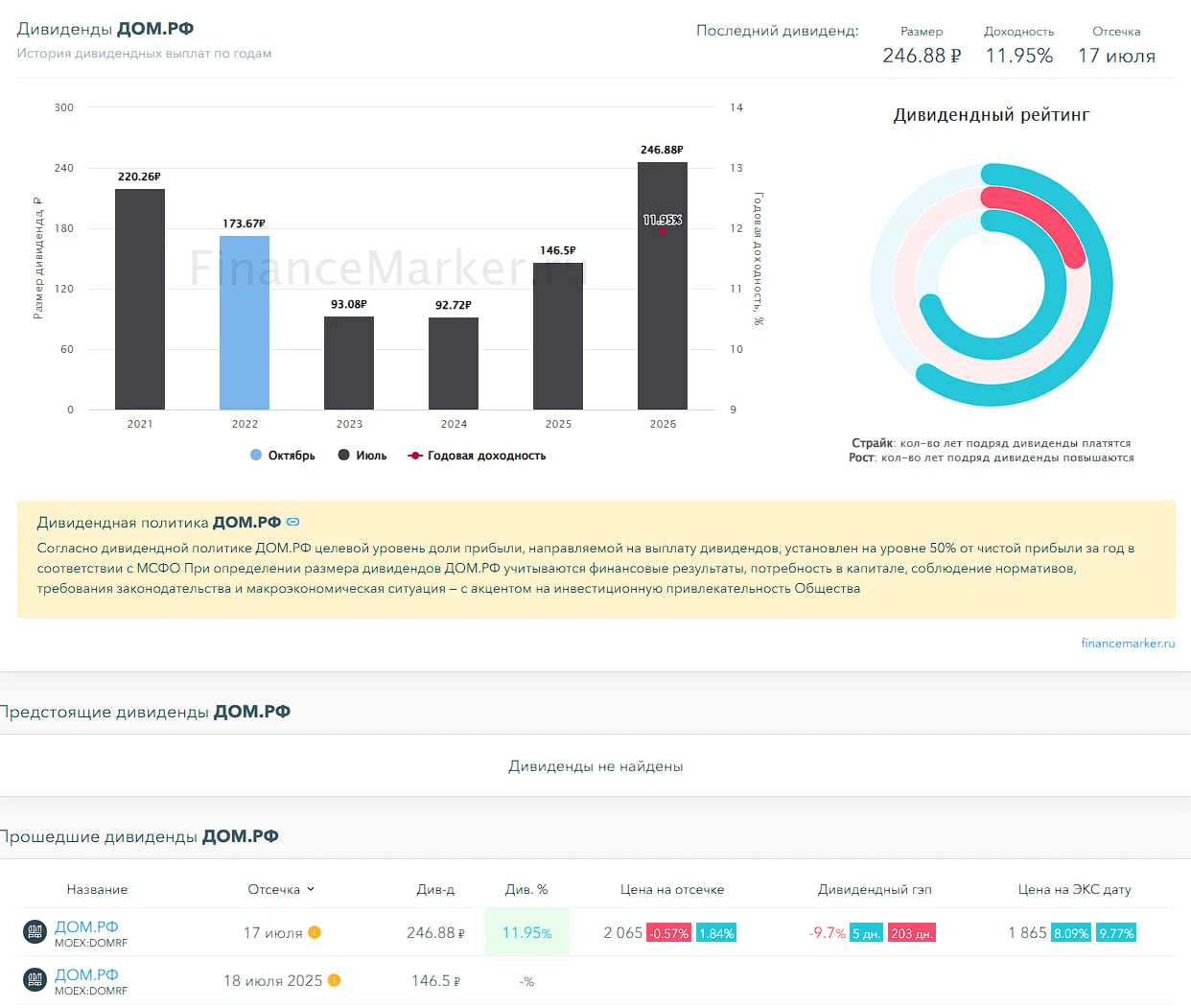Image resolution: width=1191 pixels, height=1008 pixels.
Task: Click the 2021 bar labeled 220.26₽
Action: pos(140,299)
